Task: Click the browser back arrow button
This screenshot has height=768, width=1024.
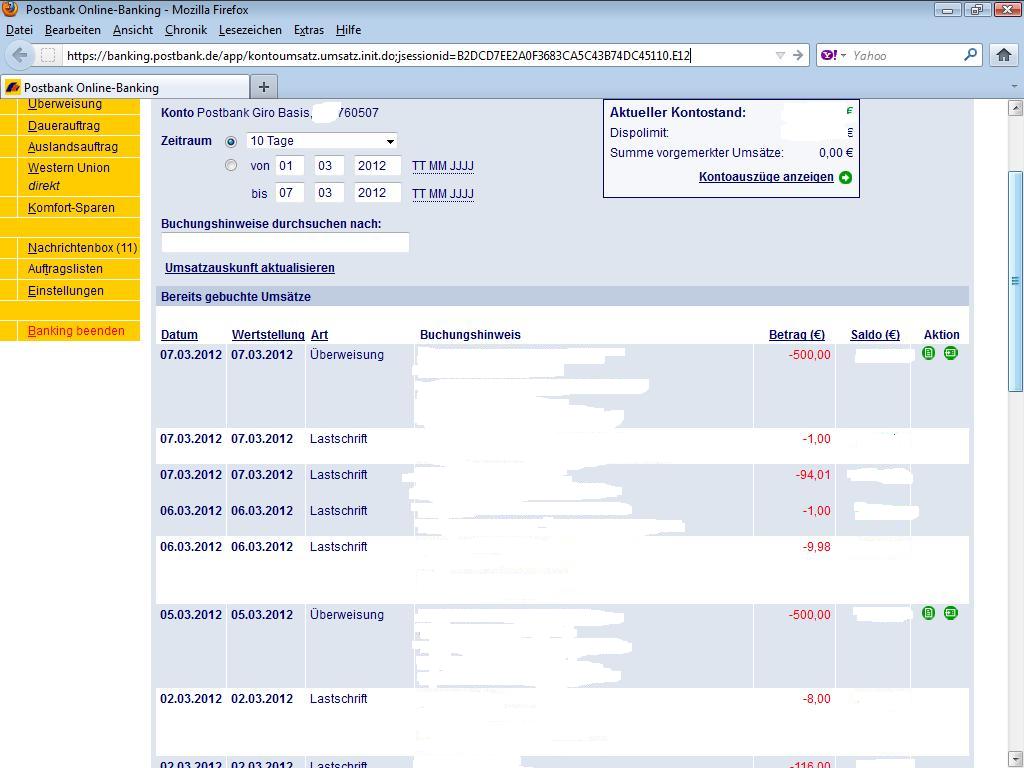Action: [x=20, y=56]
